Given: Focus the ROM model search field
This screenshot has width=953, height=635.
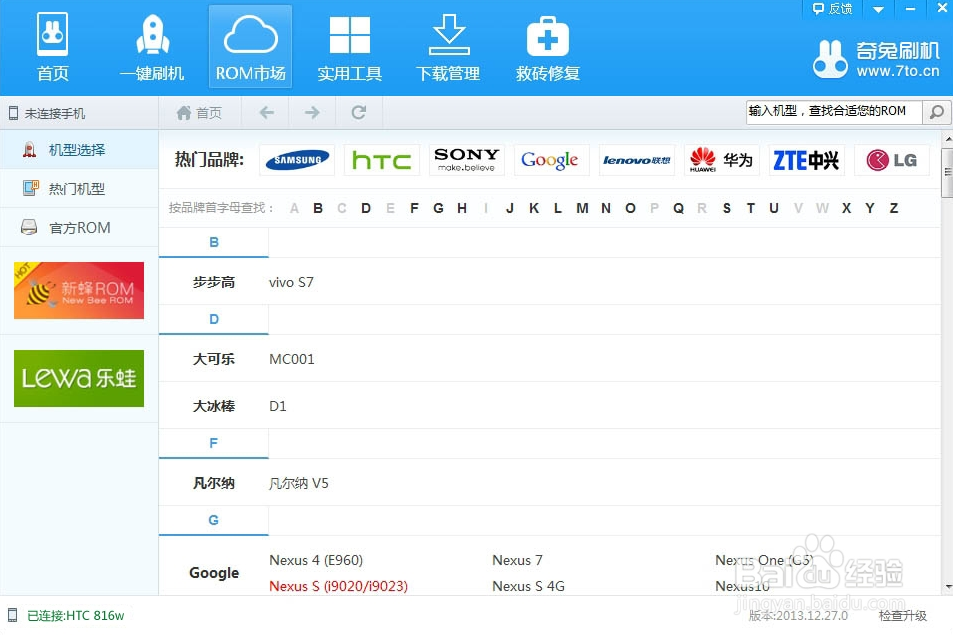Looking at the screenshot, I should coord(834,112).
